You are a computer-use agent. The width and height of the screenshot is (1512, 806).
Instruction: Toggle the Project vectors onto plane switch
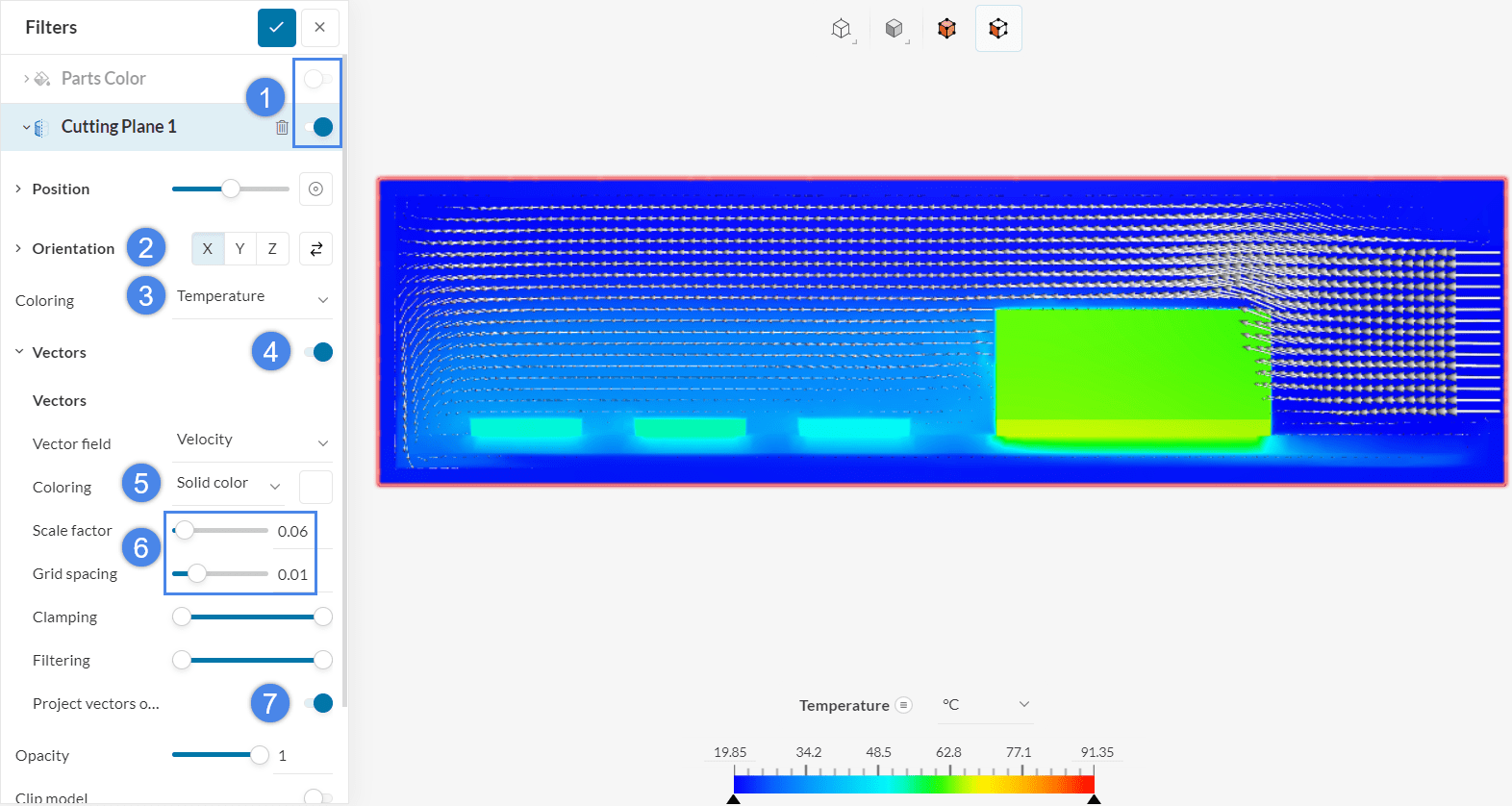(x=317, y=703)
